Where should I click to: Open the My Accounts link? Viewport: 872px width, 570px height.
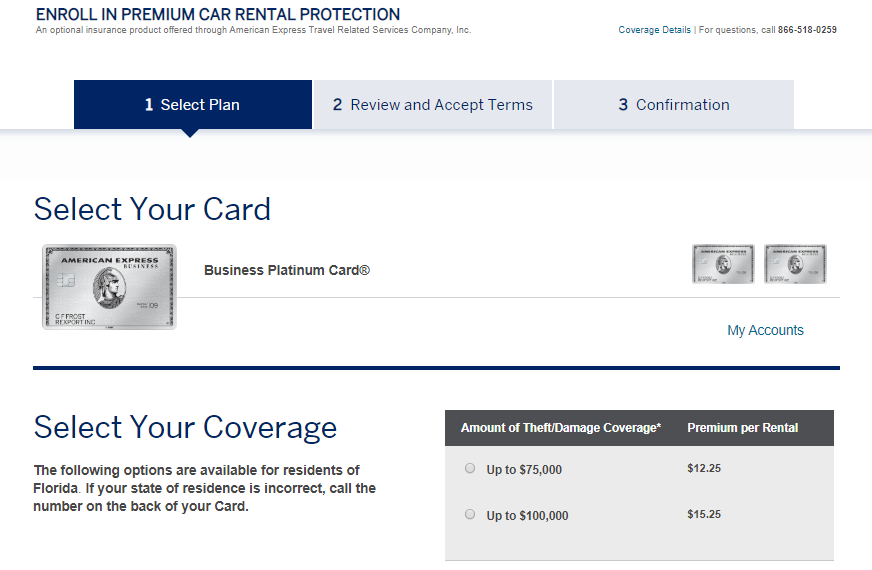pyautogui.click(x=765, y=330)
